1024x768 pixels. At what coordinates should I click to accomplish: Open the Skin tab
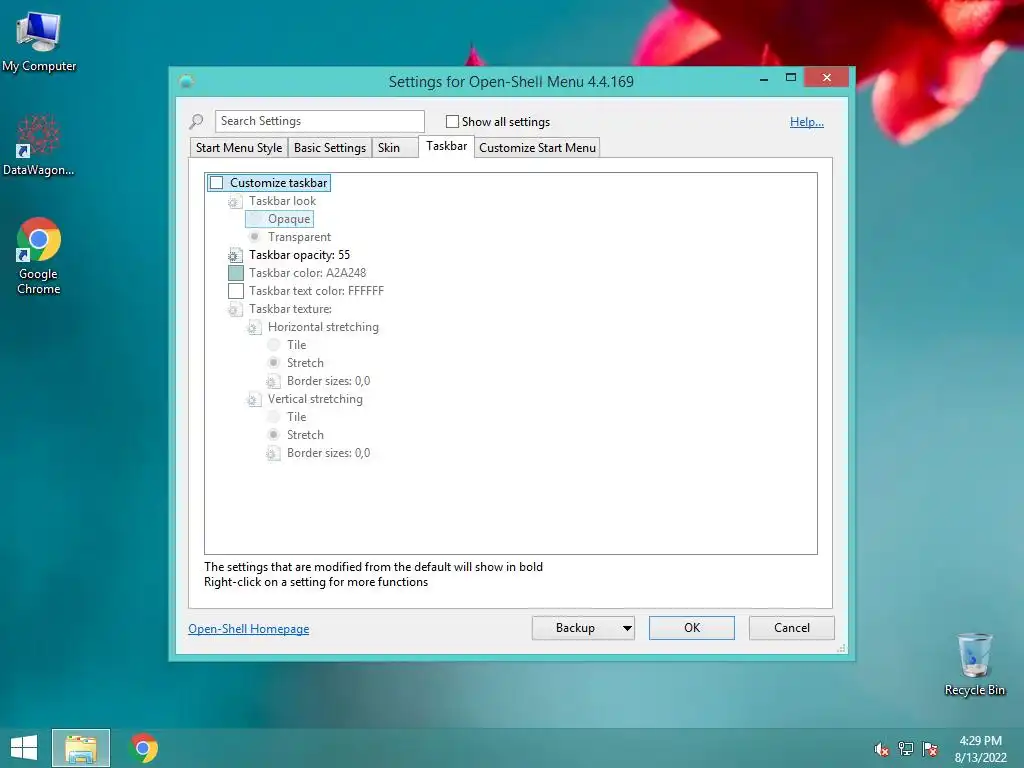394,148
